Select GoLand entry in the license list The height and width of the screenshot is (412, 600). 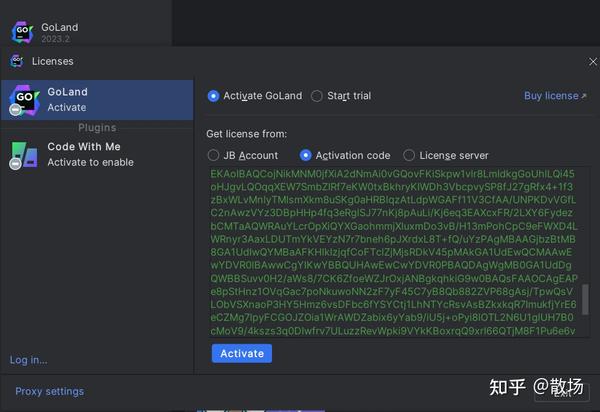[x=98, y=99]
